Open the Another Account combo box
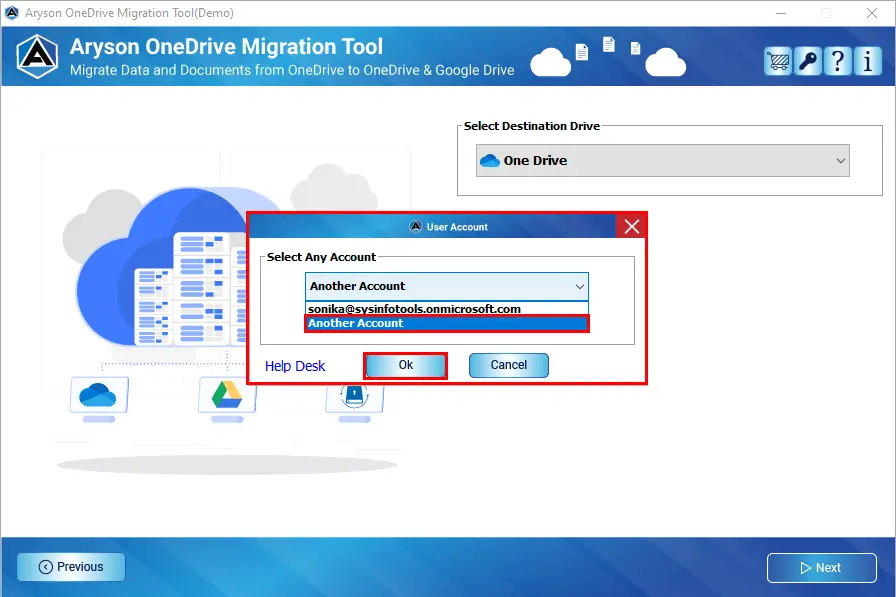Screen dimensions: 896x597 coord(446,286)
